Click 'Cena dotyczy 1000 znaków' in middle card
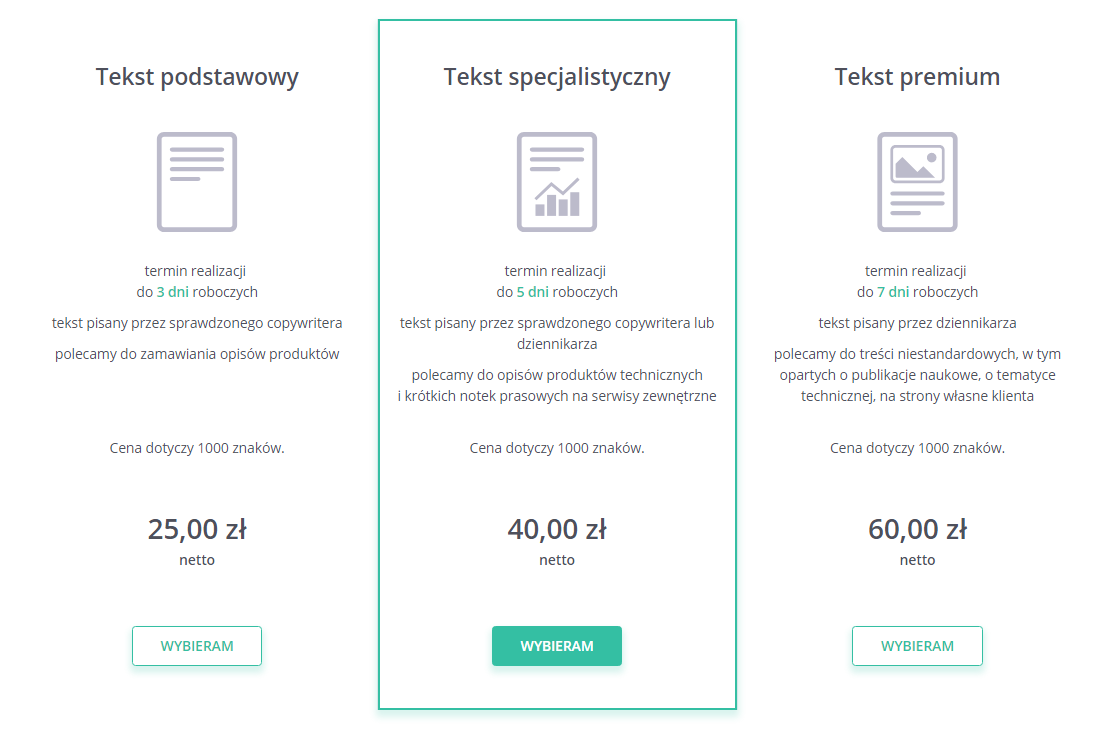 557,448
